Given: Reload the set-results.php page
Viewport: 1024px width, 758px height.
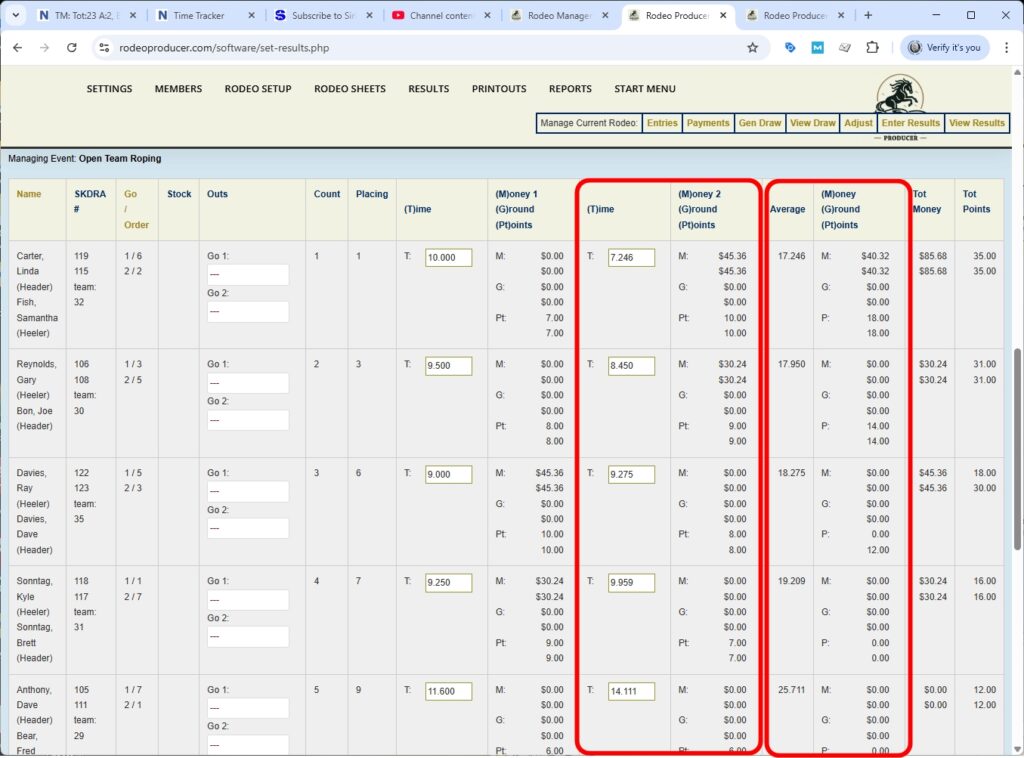Looking at the screenshot, I should click(70, 47).
